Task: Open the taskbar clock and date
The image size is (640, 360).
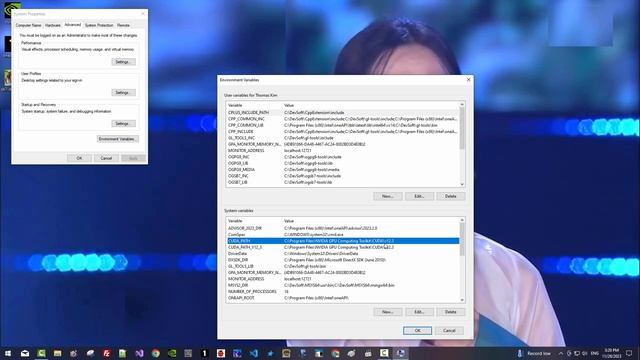Action: [611, 353]
